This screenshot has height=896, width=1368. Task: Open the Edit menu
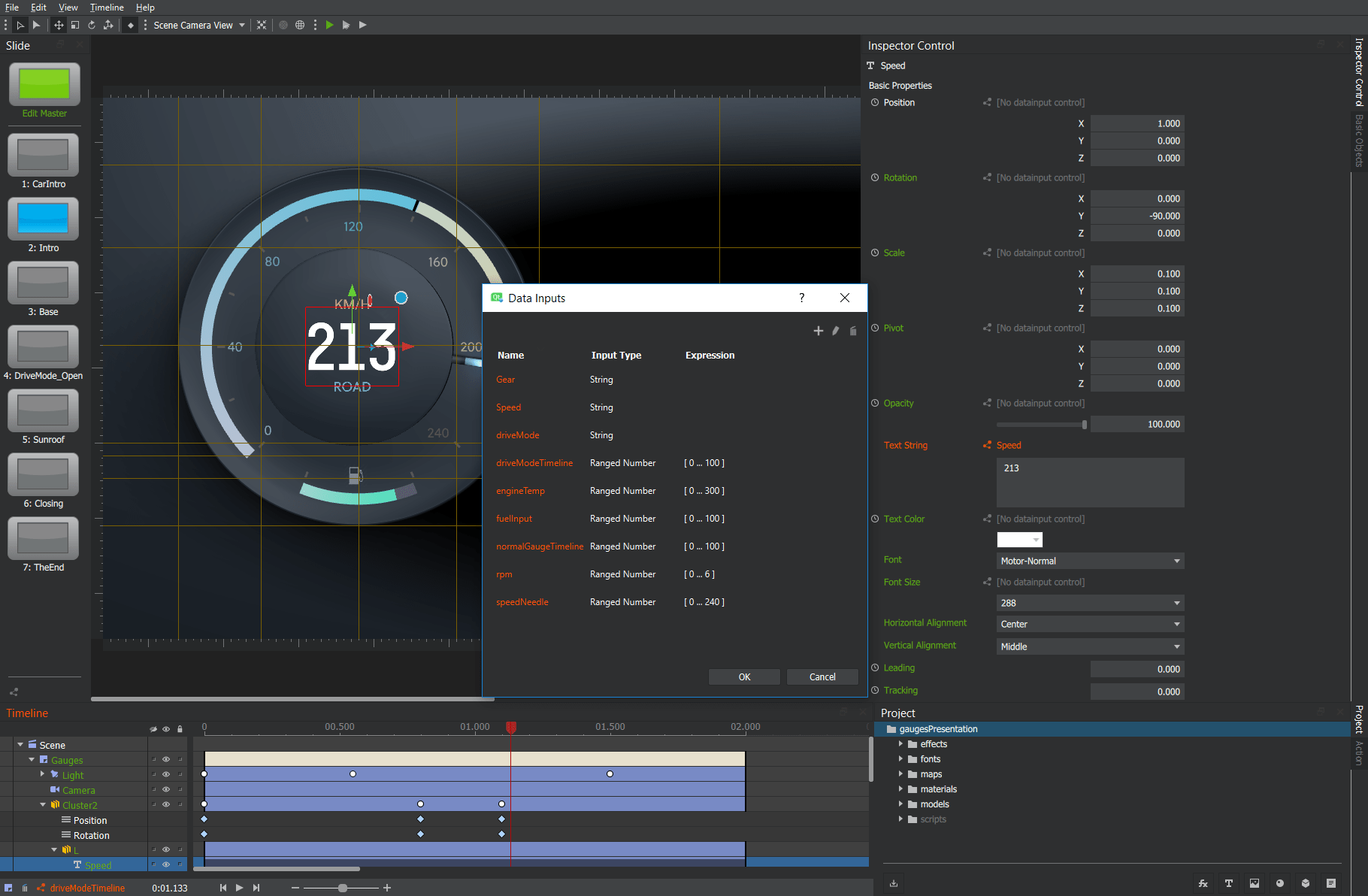[38, 8]
